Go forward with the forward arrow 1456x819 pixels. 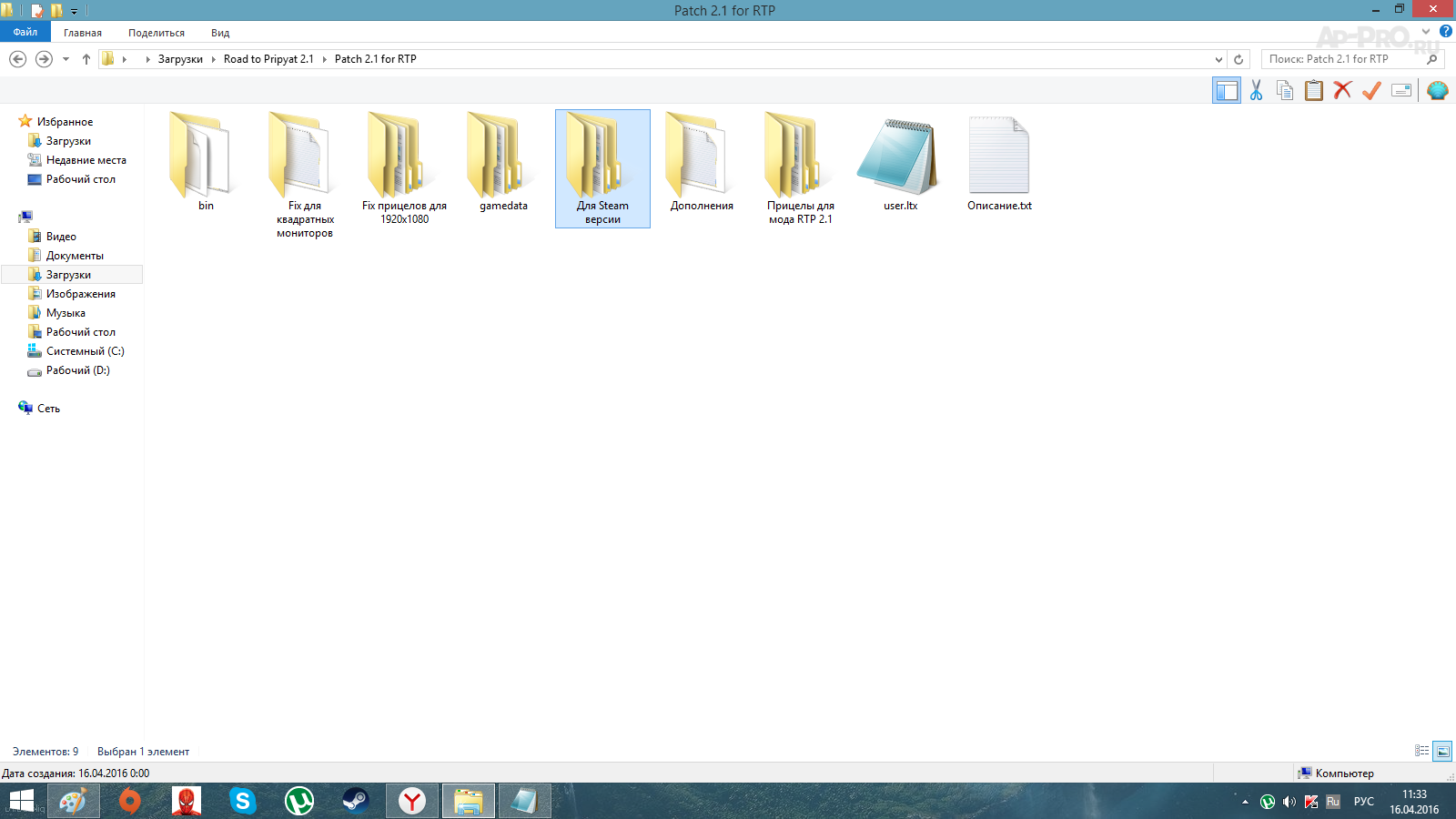pos(44,59)
